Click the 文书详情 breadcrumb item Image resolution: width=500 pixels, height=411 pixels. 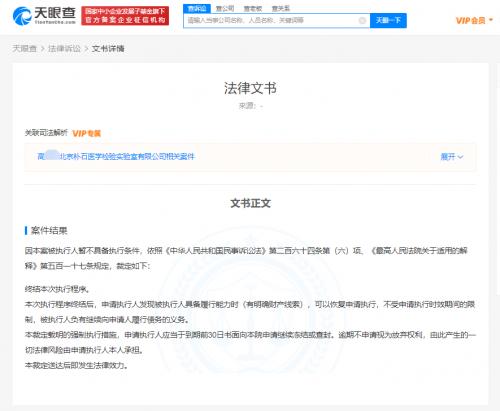108,49
